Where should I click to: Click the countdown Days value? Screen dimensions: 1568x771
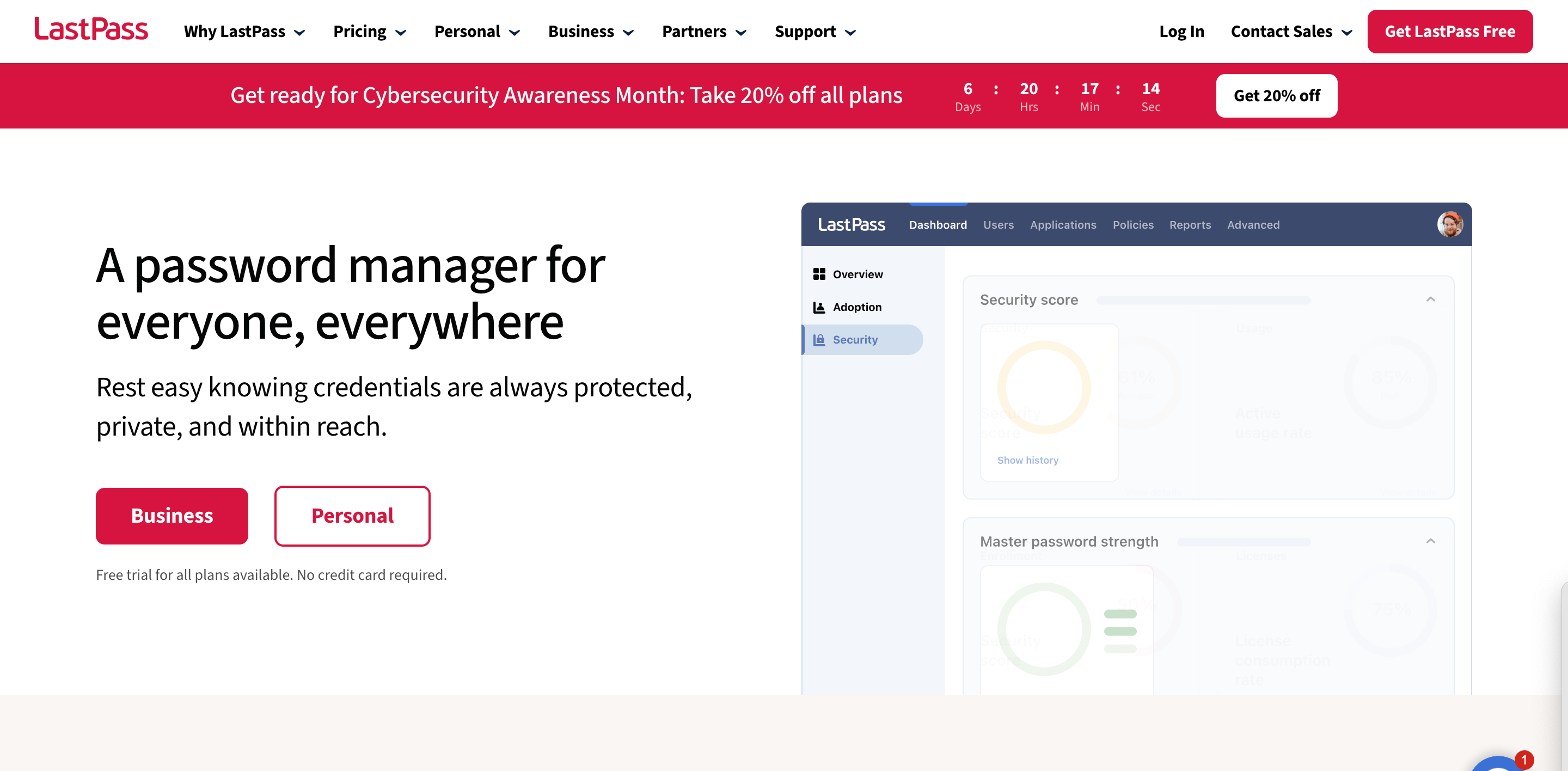[x=968, y=89]
